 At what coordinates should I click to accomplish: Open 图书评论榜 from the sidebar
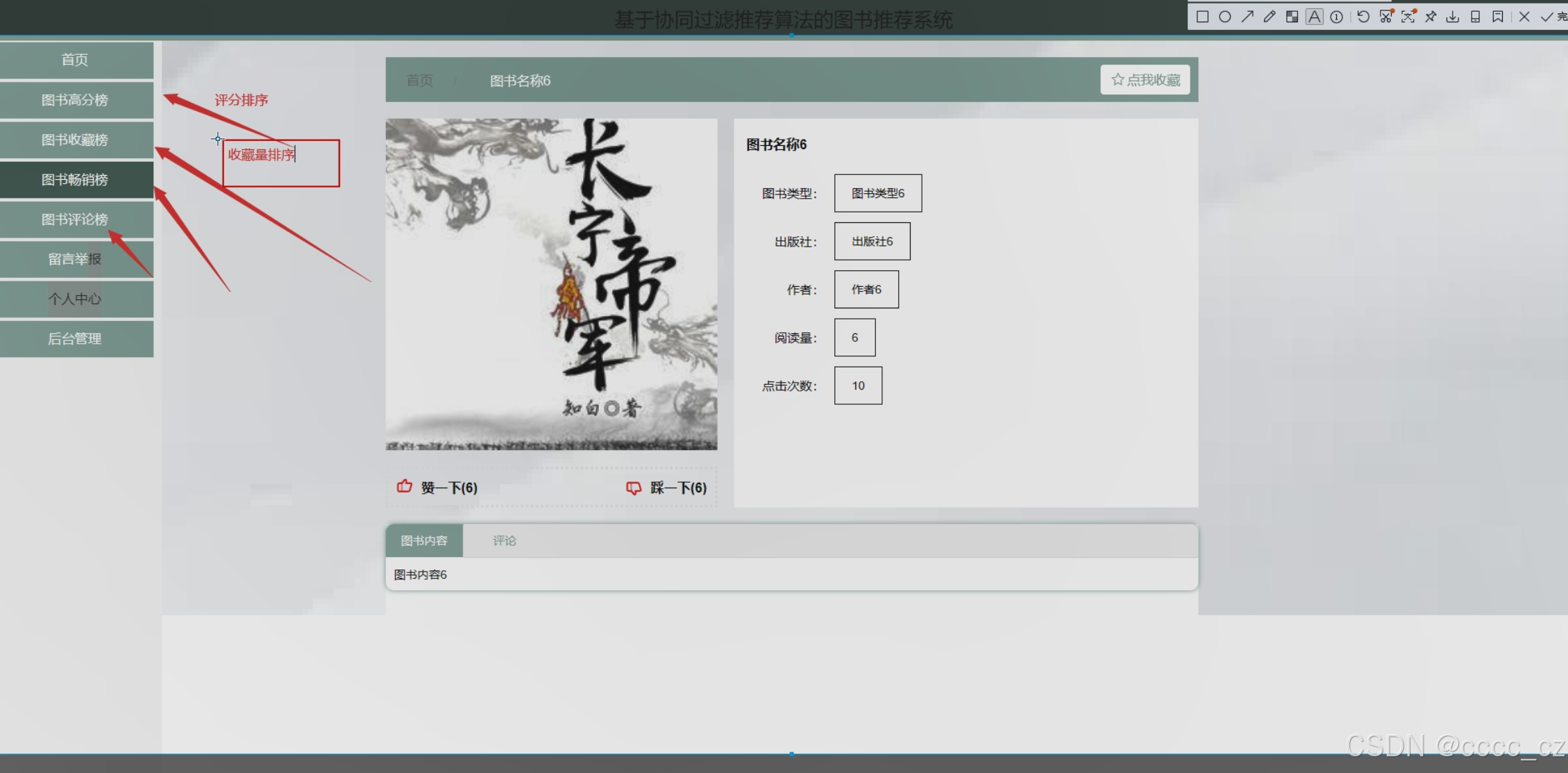pyautogui.click(x=76, y=219)
